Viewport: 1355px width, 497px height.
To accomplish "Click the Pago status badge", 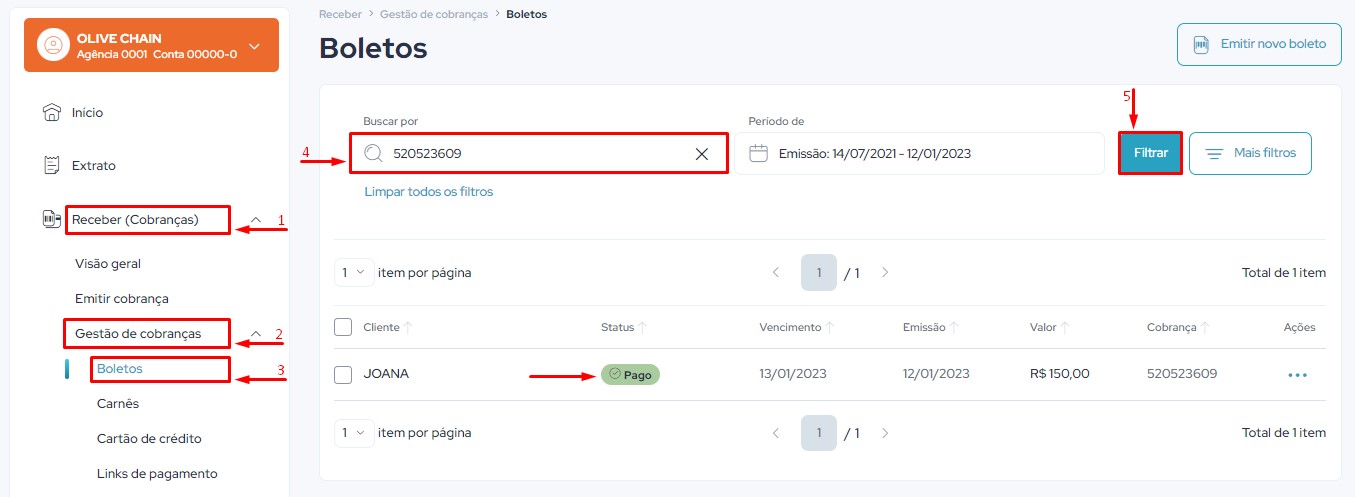I will [630, 374].
